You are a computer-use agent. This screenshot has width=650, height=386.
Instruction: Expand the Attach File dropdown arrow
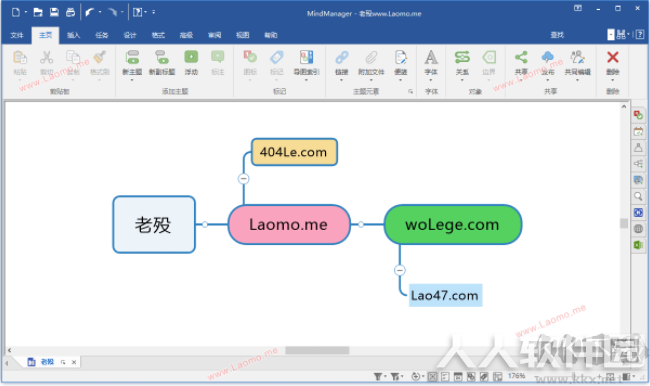click(371, 80)
